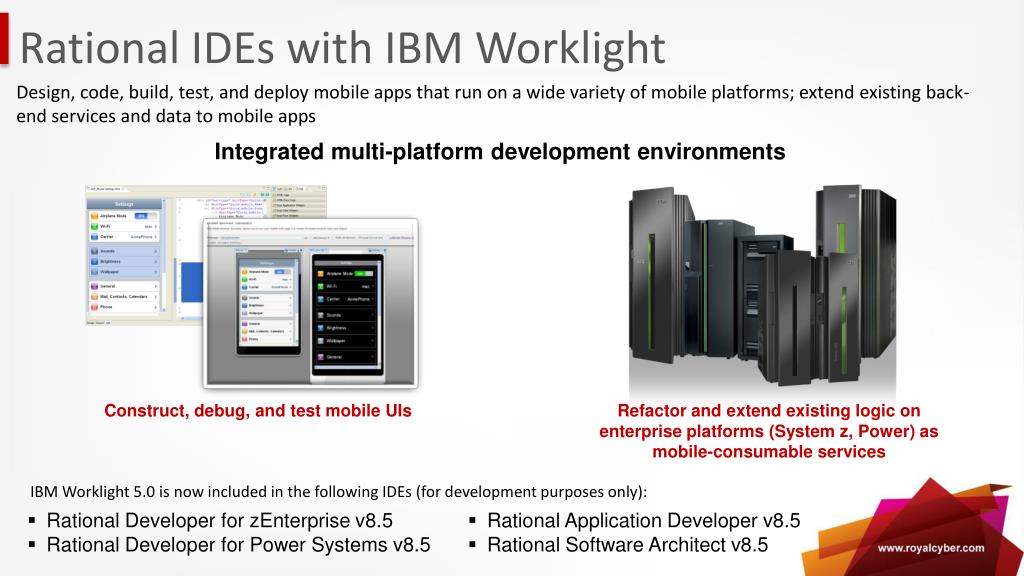
Task: Click Brightness icon in IDE preview list
Action: [x=94, y=261]
